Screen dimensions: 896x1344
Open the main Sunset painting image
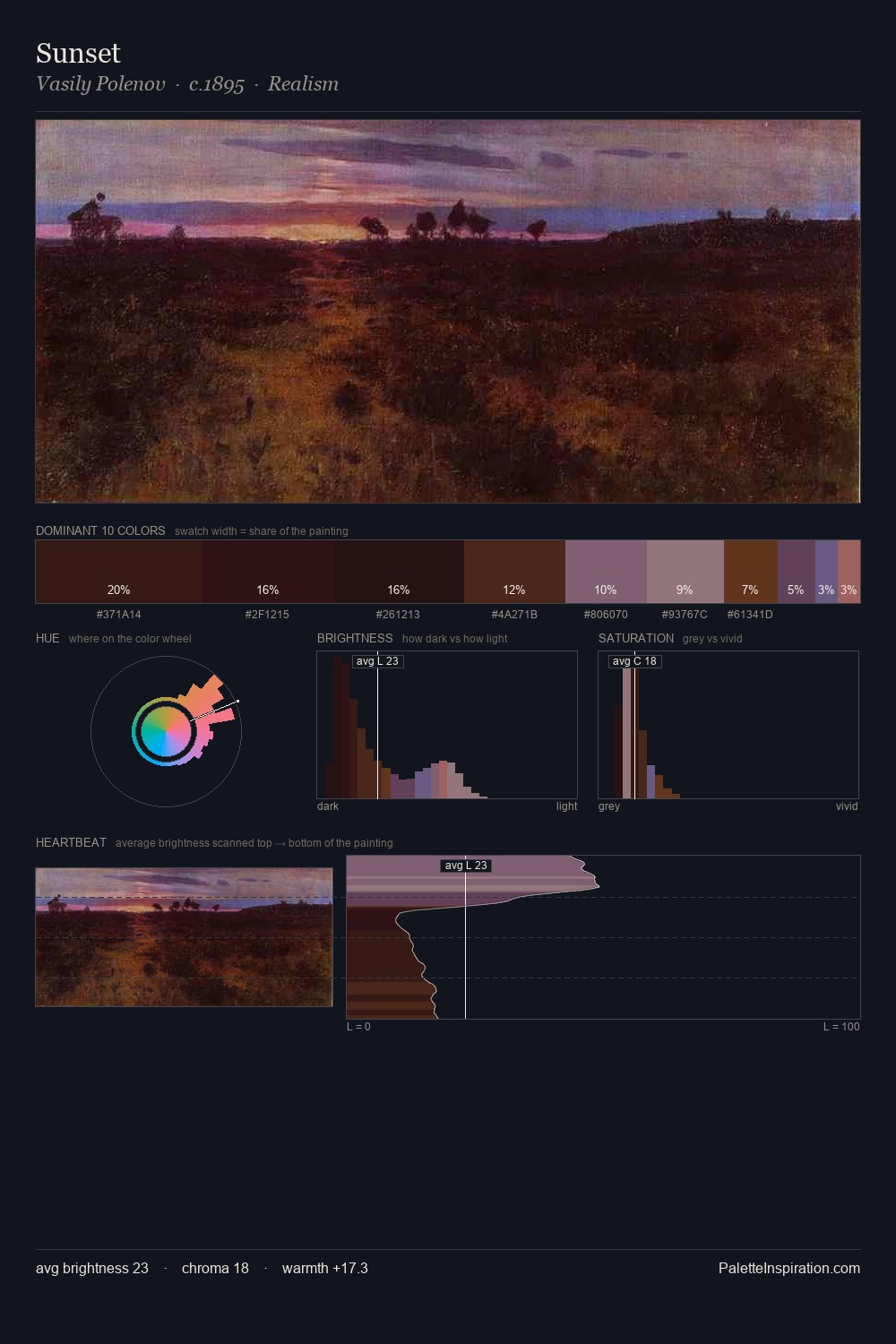tap(448, 312)
